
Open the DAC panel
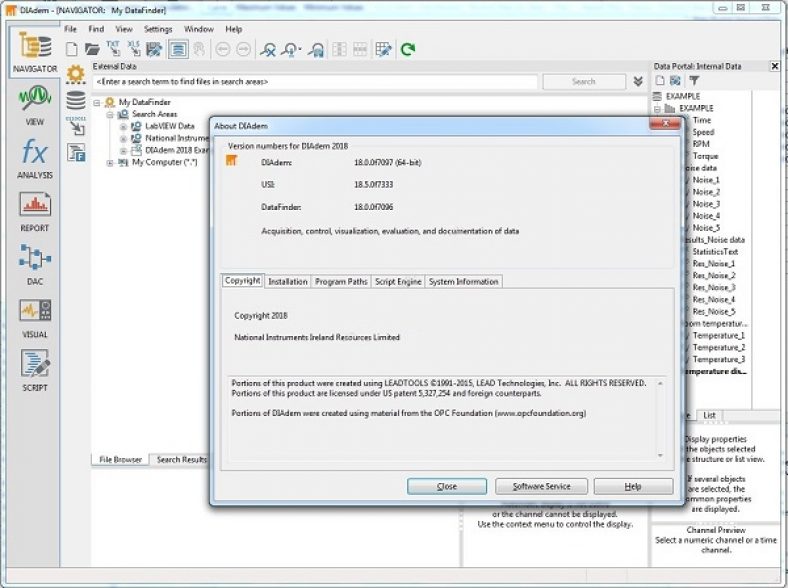tap(34, 265)
